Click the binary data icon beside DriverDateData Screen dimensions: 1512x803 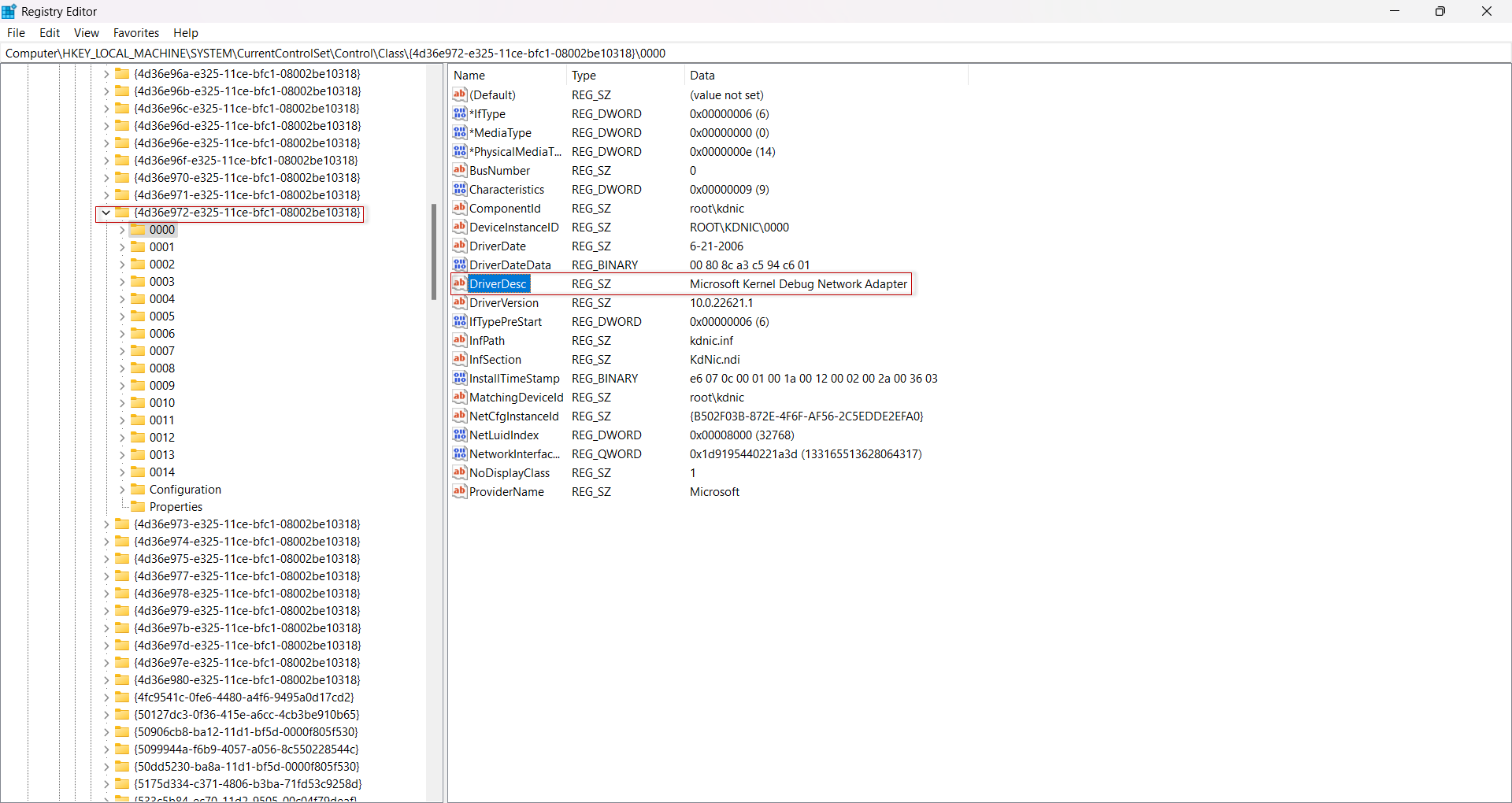click(x=459, y=265)
